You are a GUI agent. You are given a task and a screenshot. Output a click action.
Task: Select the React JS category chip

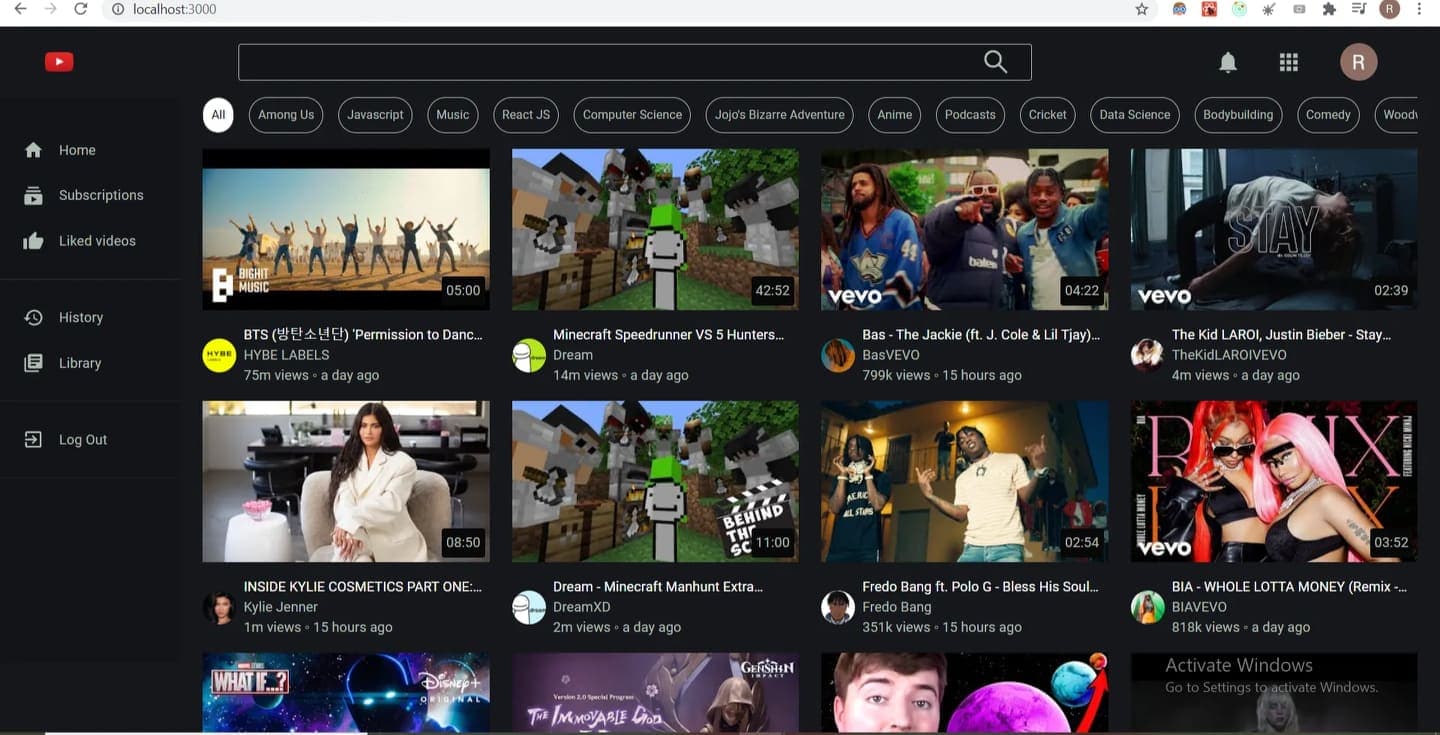tap(526, 115)
